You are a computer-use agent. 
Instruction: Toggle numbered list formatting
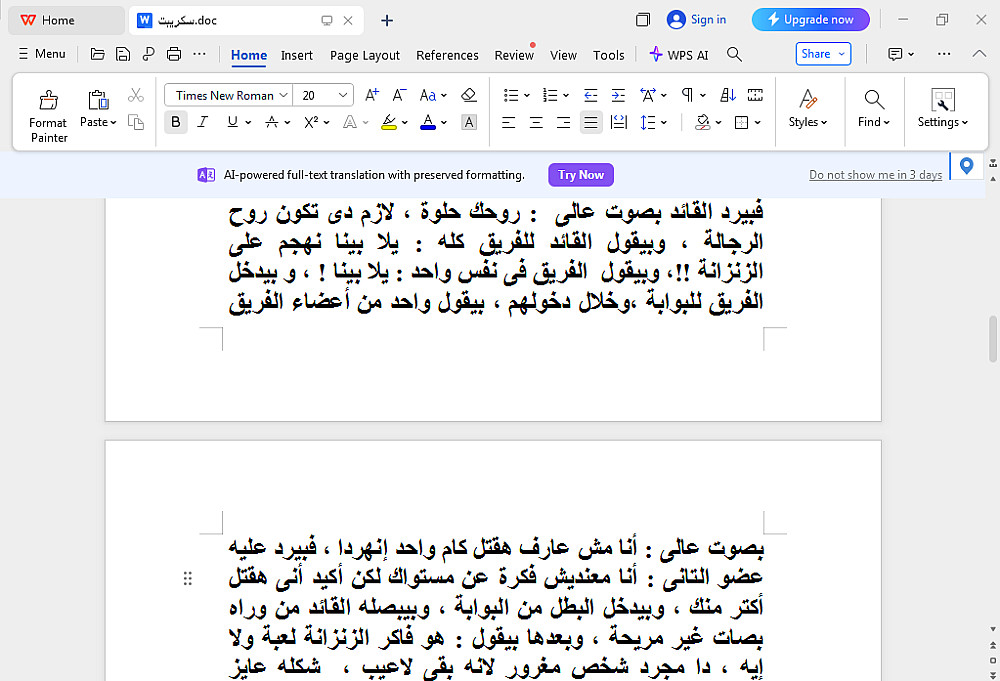550,96
